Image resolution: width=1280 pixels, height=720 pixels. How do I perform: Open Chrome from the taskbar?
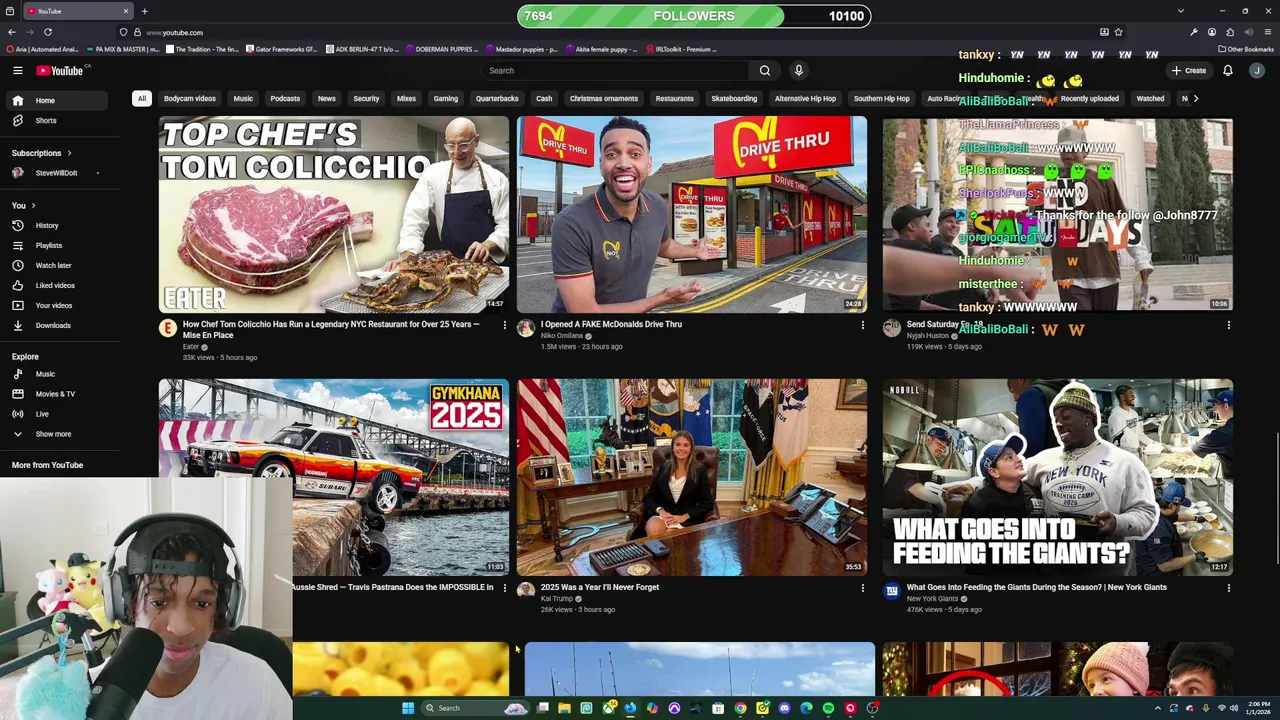(740, 708)
